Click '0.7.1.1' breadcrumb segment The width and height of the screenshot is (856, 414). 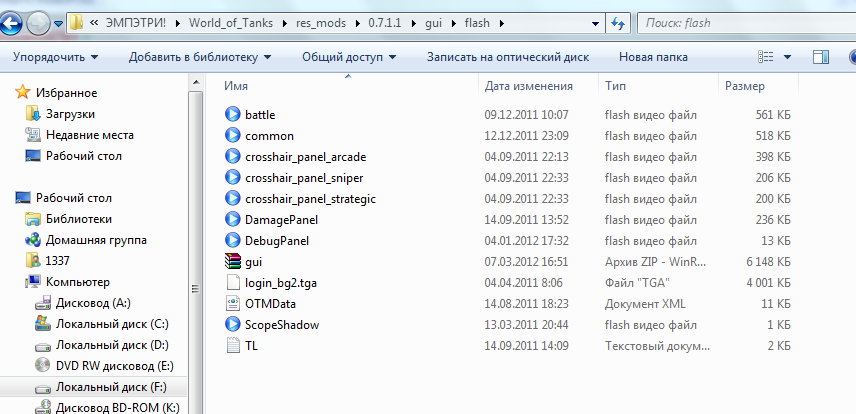click(387, 23)
